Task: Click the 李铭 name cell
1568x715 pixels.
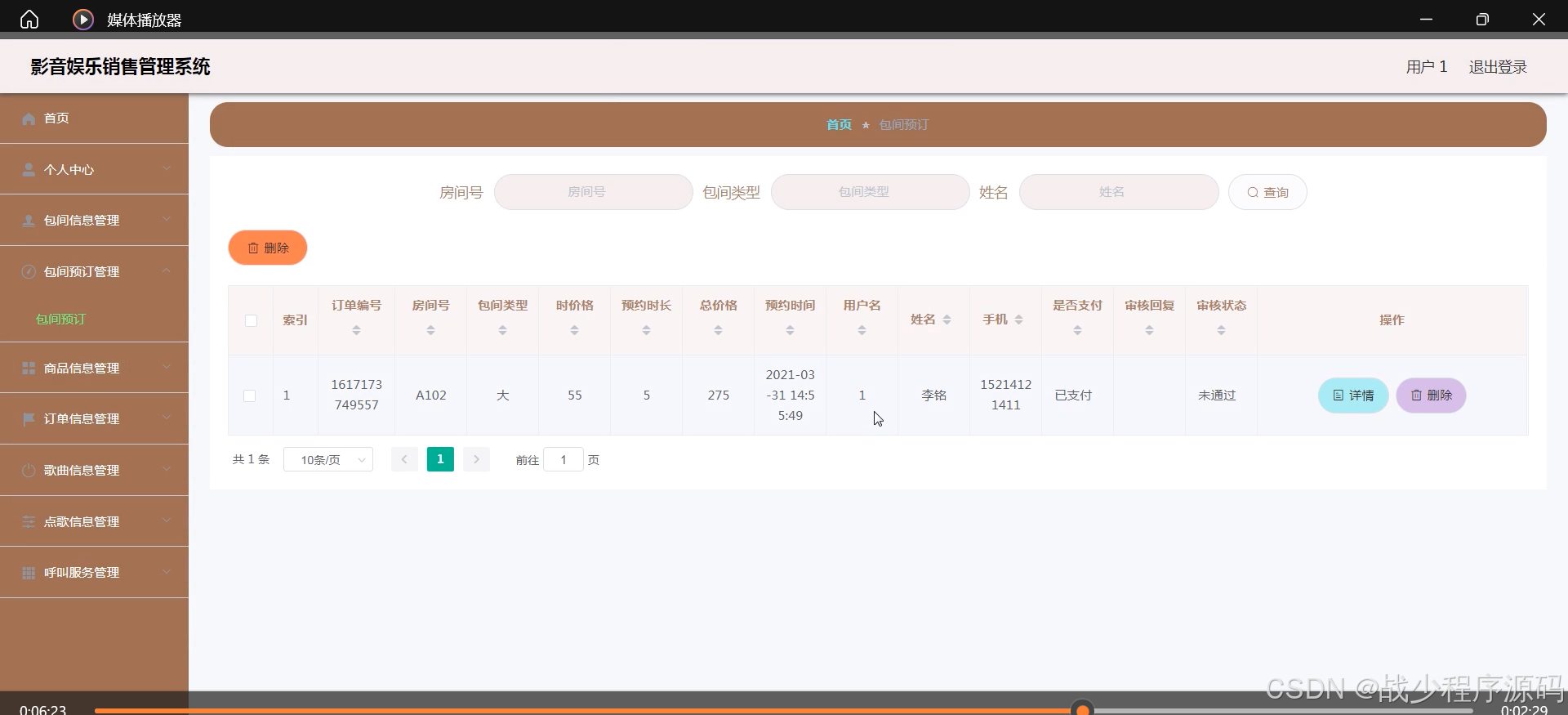Action: (934, 395)
